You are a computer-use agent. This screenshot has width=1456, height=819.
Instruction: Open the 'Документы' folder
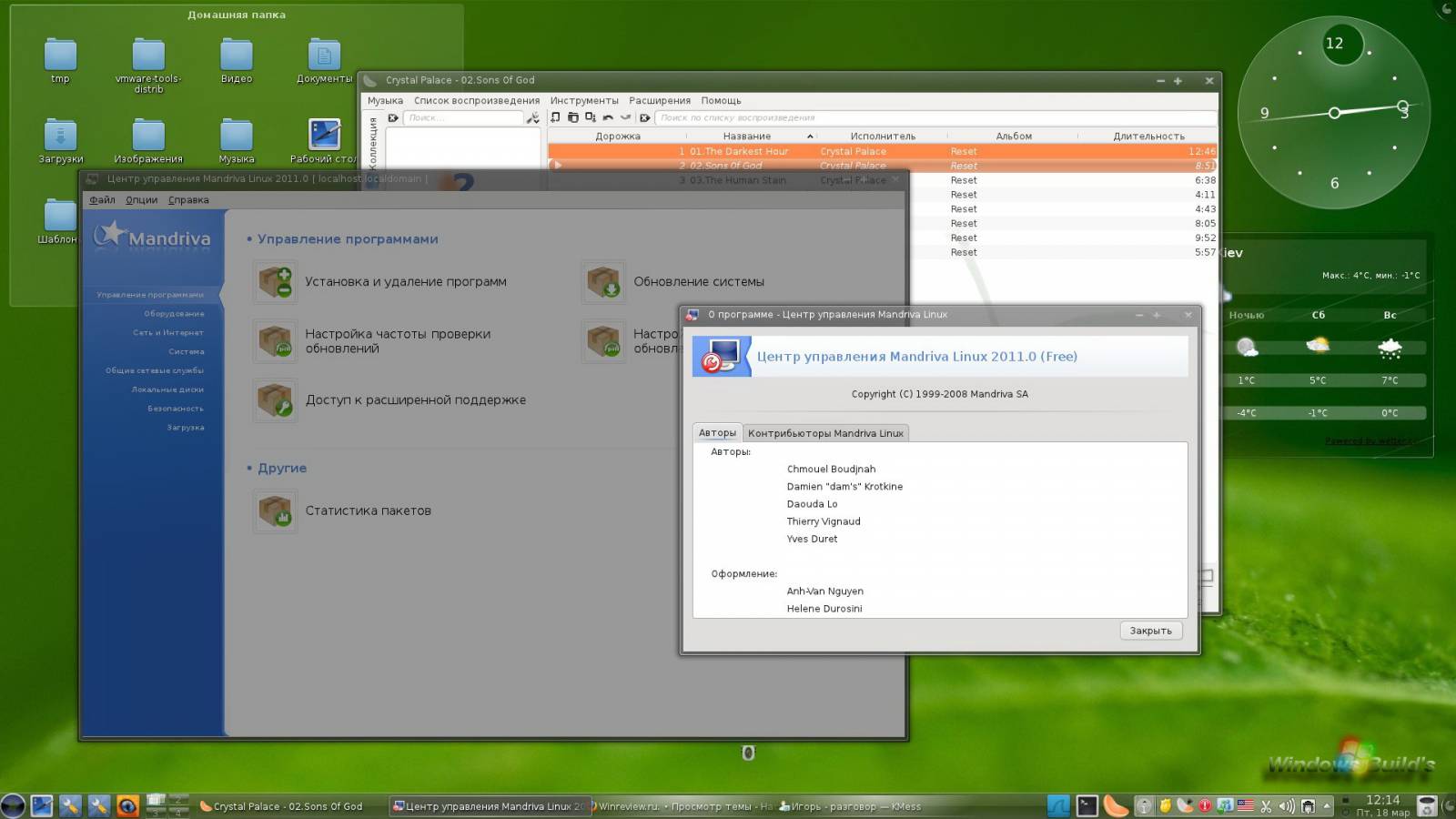(x=324, y=61)
